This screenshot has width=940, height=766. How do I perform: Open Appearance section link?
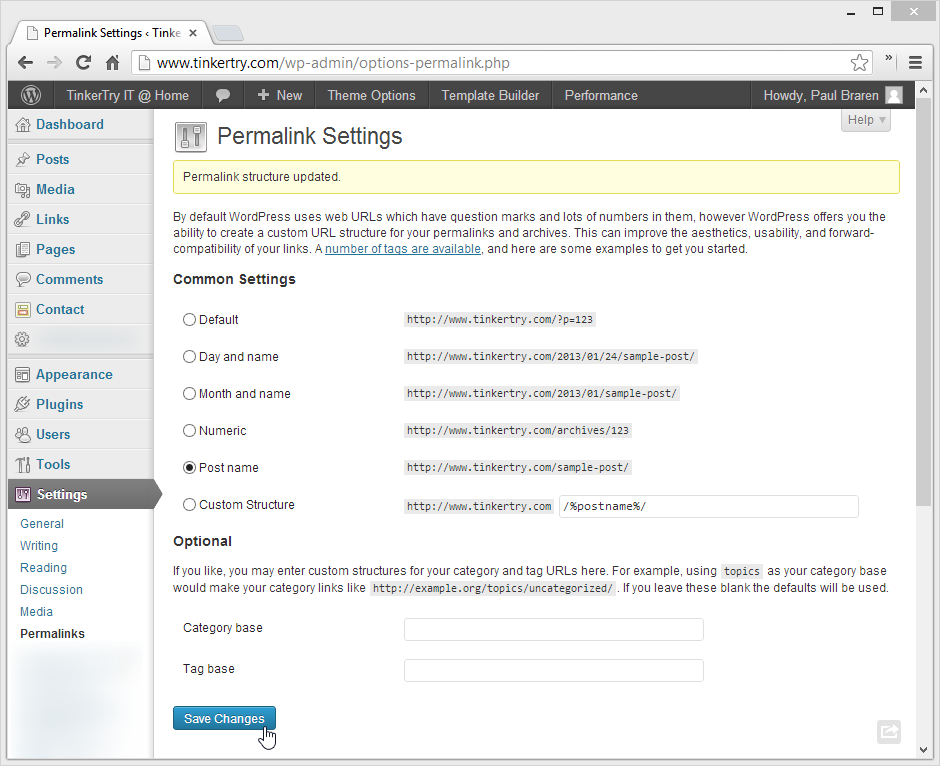74,375
